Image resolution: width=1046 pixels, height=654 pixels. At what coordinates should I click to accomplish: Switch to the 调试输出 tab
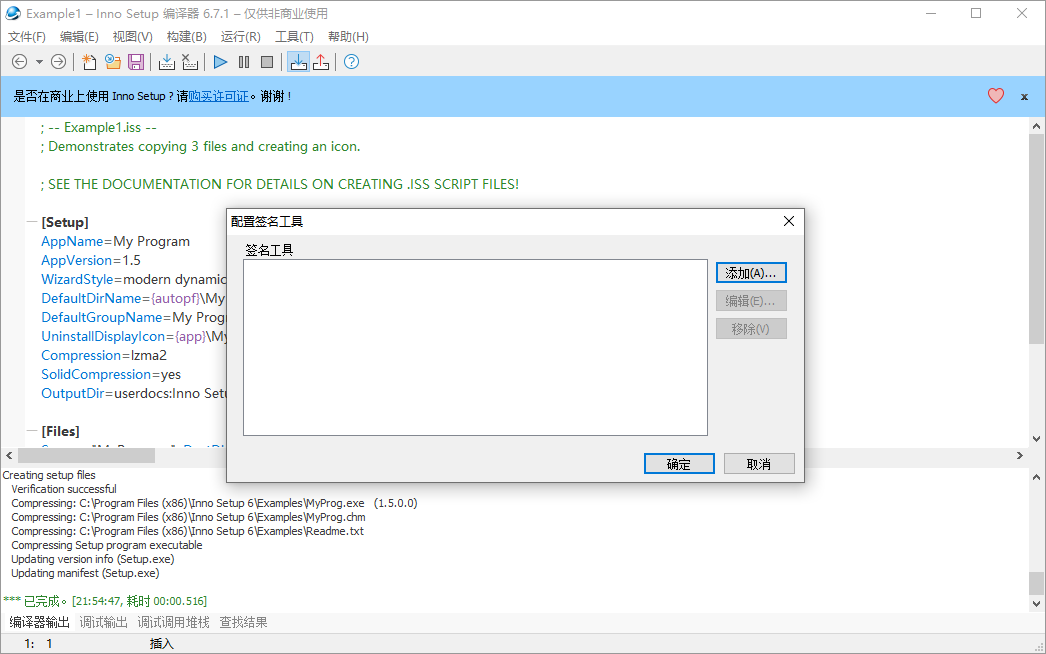103,621
